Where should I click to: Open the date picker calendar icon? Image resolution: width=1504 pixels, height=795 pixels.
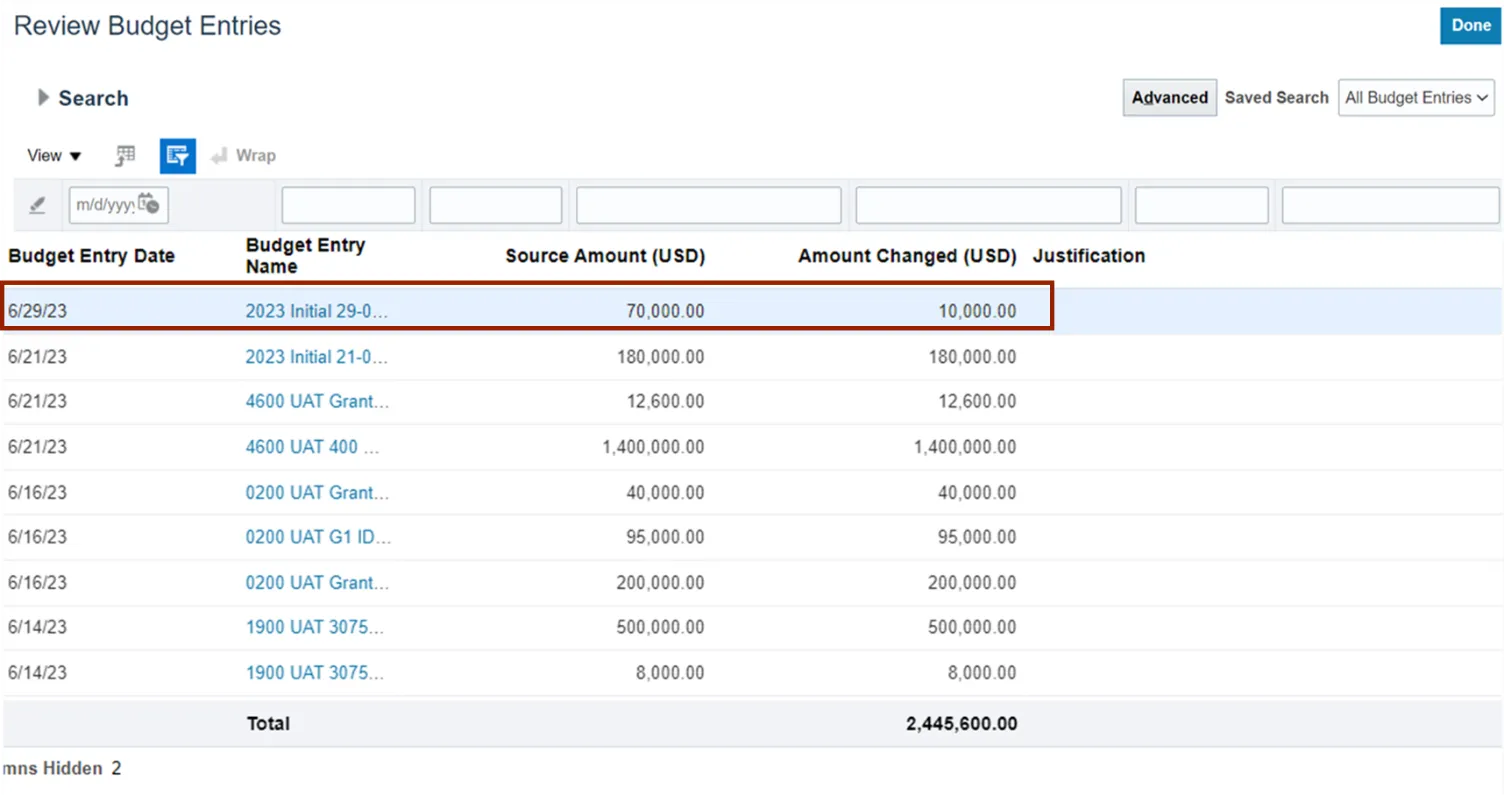click(x=148, y=204)
